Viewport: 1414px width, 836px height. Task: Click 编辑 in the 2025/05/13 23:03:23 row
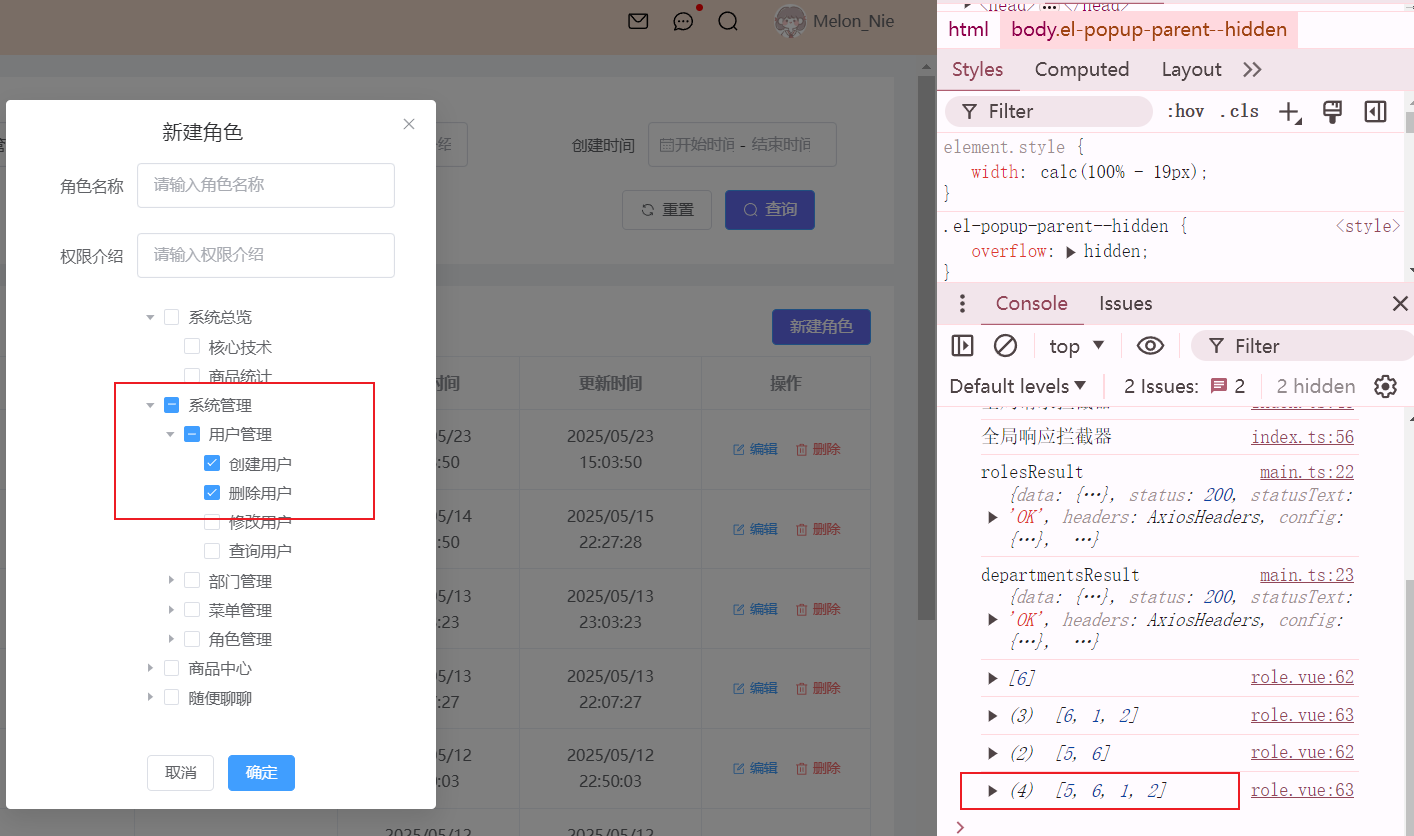(x=755, y=609)
